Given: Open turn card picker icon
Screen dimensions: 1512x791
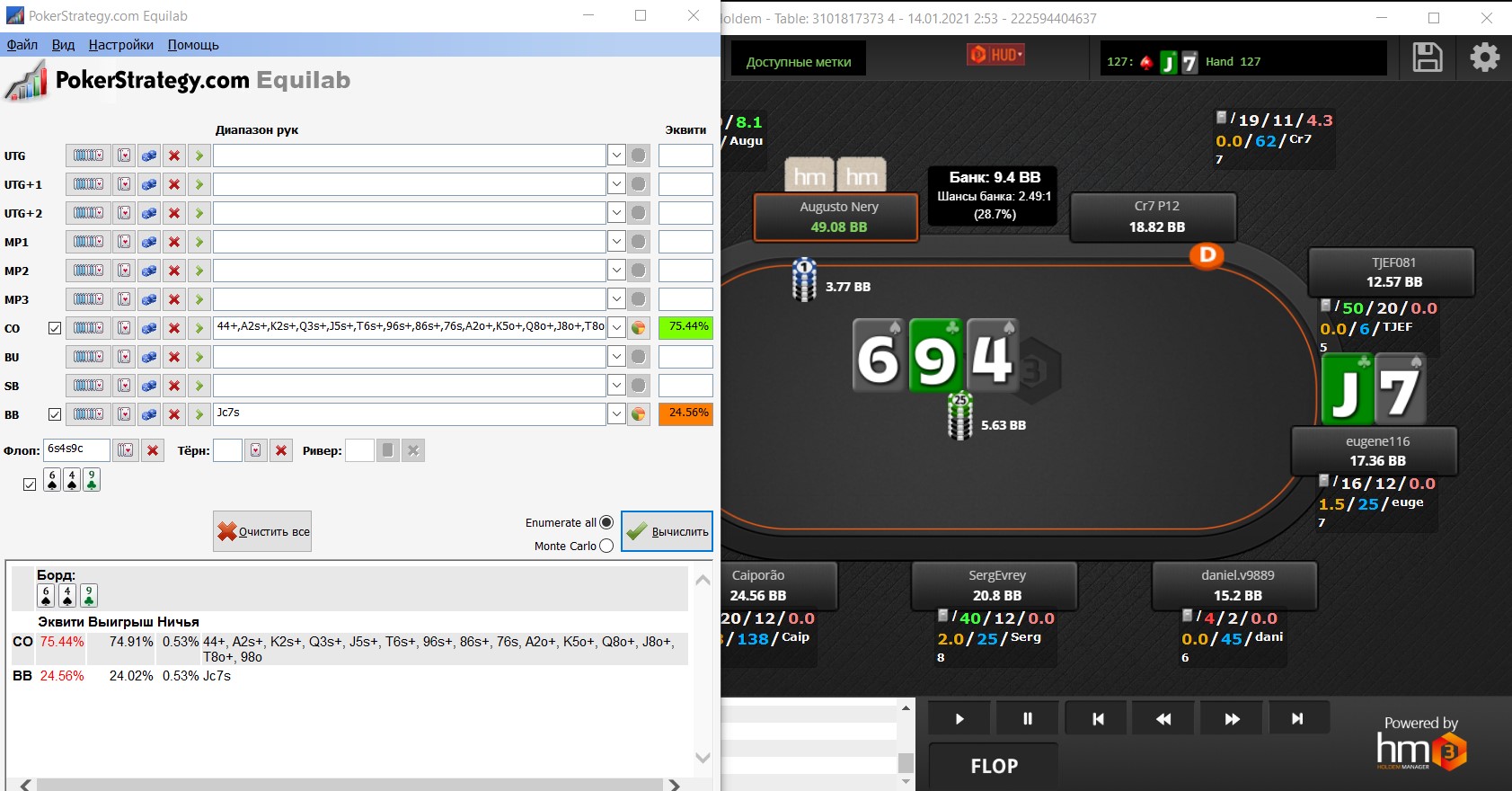Looking at the screenshot, I should [x=256, y=450].
